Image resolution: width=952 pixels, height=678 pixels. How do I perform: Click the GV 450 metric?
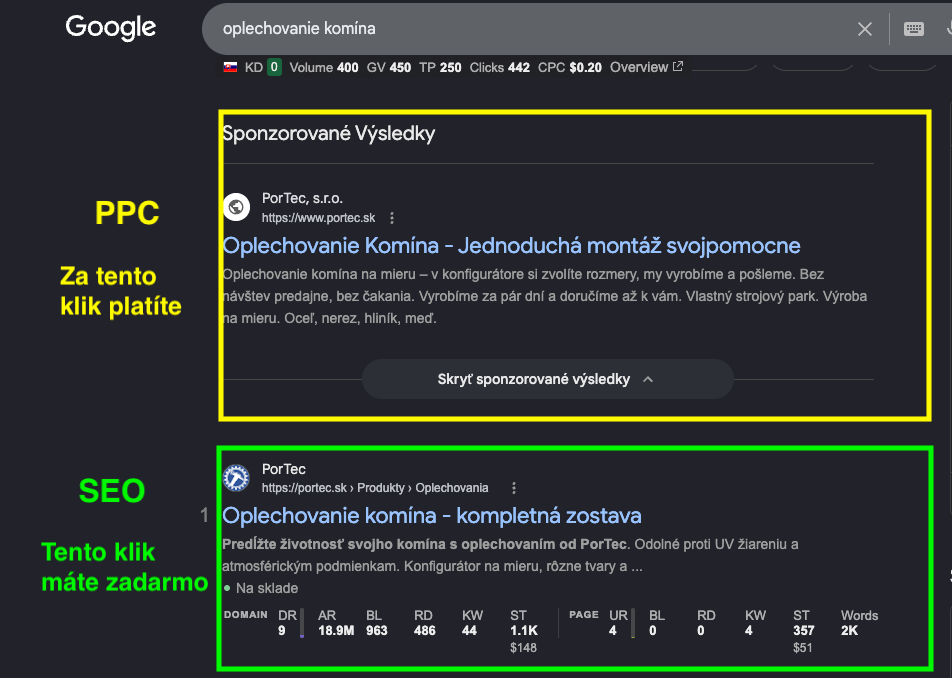coord(389,67)
